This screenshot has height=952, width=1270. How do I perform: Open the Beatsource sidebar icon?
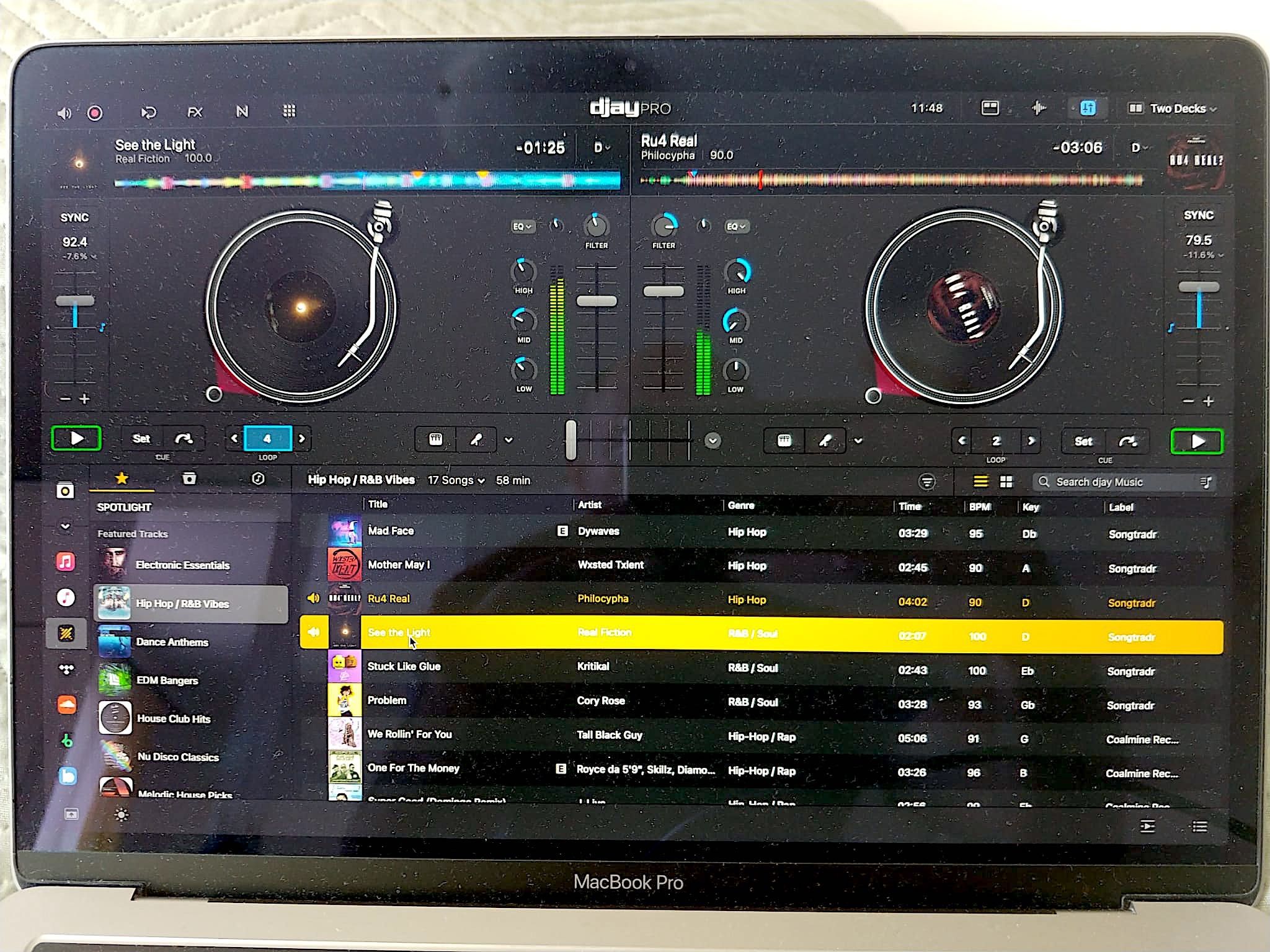[67, 776]
